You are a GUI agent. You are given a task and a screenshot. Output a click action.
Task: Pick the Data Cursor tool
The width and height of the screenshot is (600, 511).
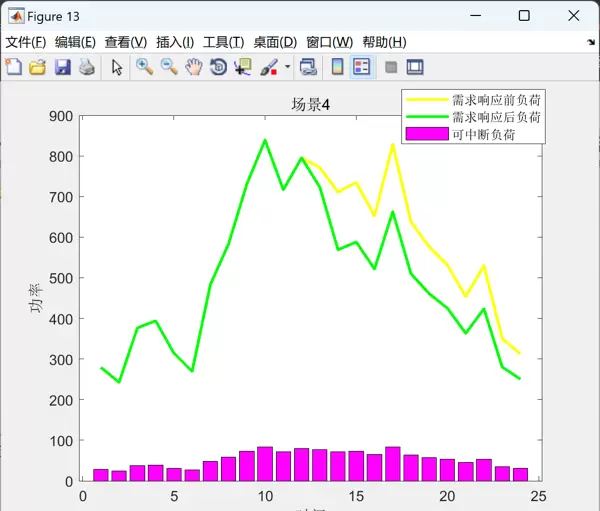[x=243, y=67]
